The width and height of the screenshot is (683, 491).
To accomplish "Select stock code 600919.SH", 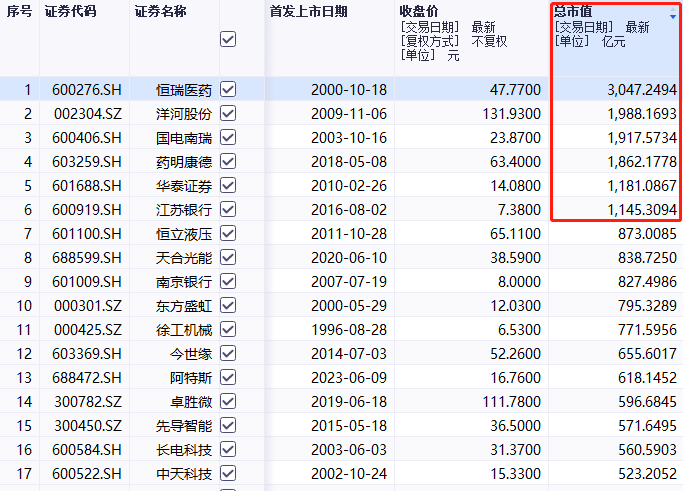I will coord(87,210).
